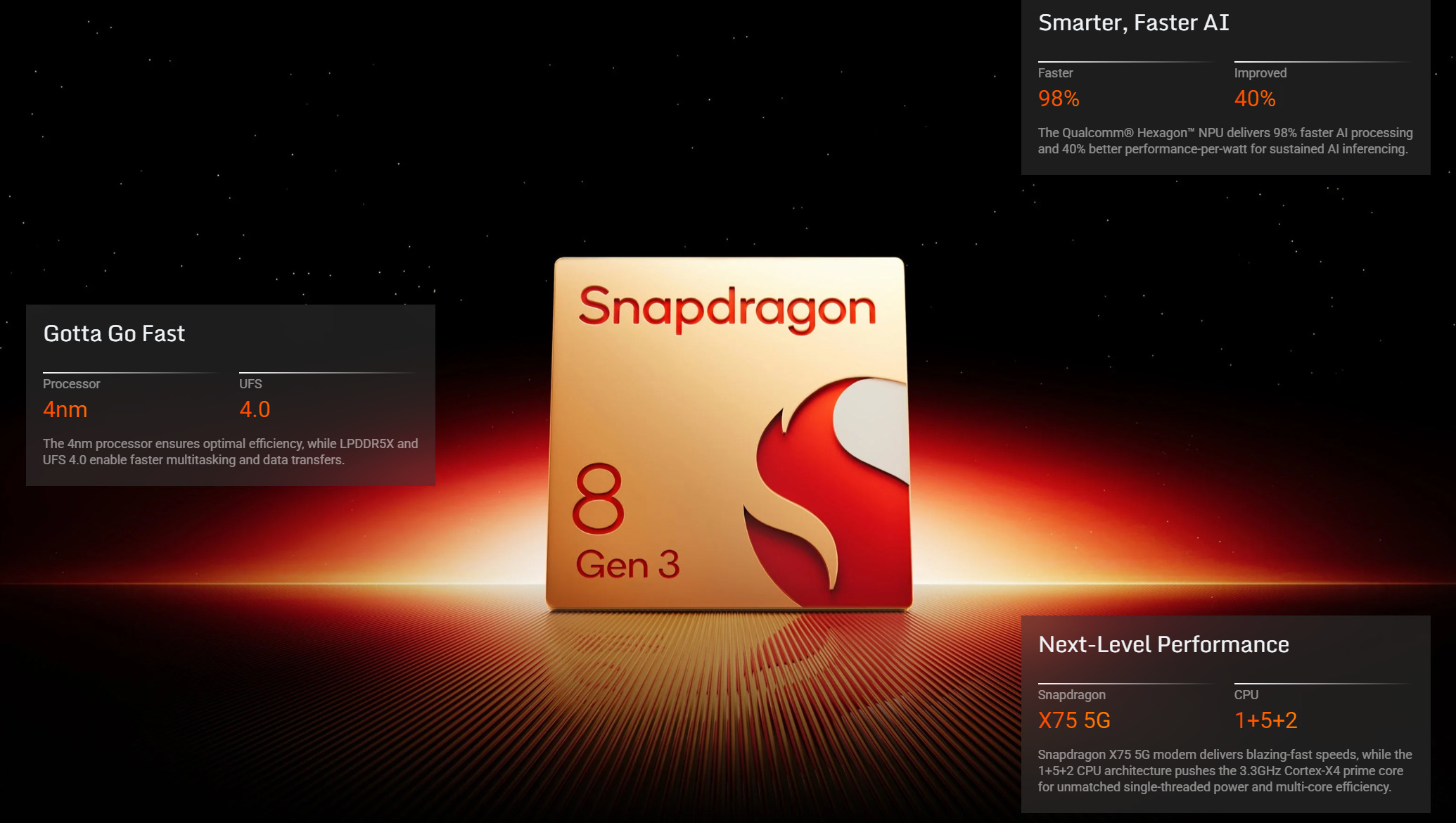This screenshot has height=823, width=1456.
Task: Click the 'UFS' label above 4.0
Action: coord(250,384)
